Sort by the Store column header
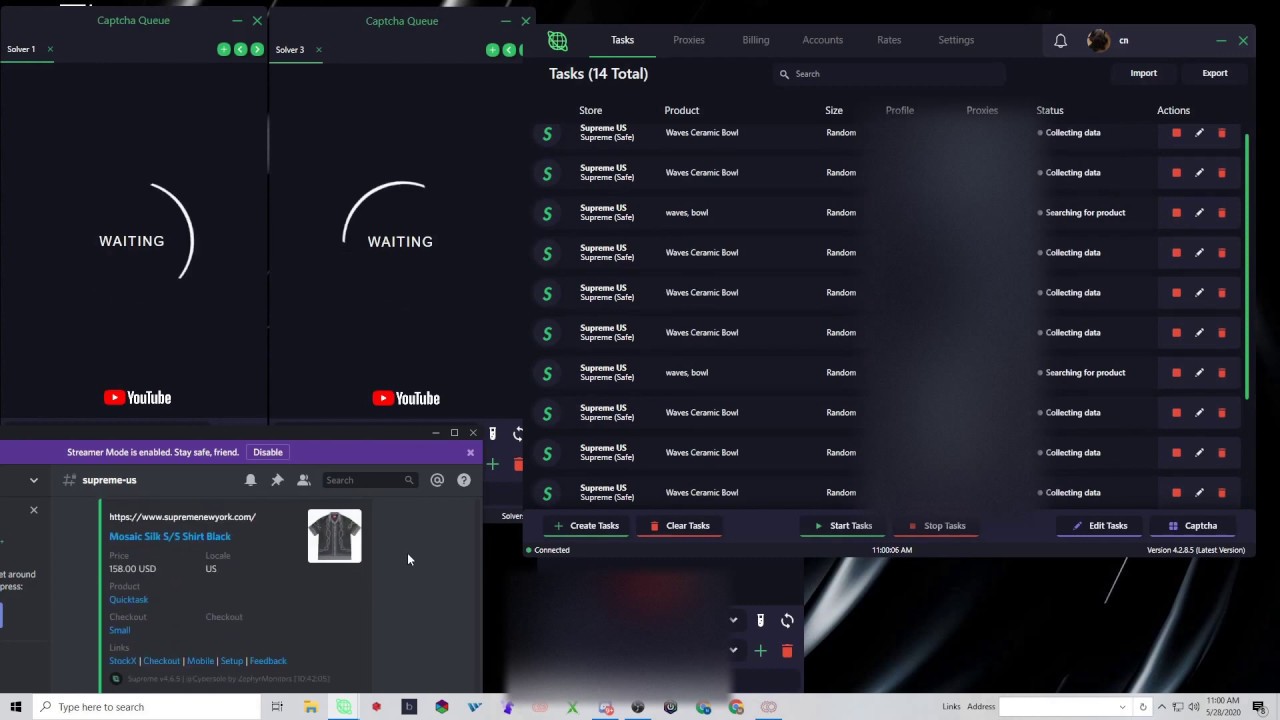 click(590, 110)
